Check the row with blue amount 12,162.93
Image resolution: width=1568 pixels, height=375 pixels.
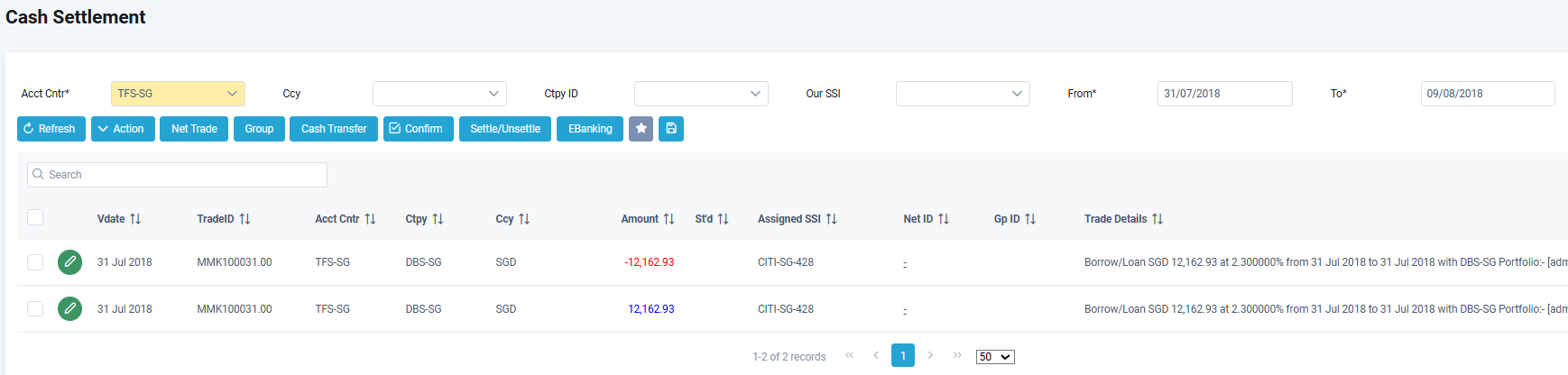[x=35, y=309]
